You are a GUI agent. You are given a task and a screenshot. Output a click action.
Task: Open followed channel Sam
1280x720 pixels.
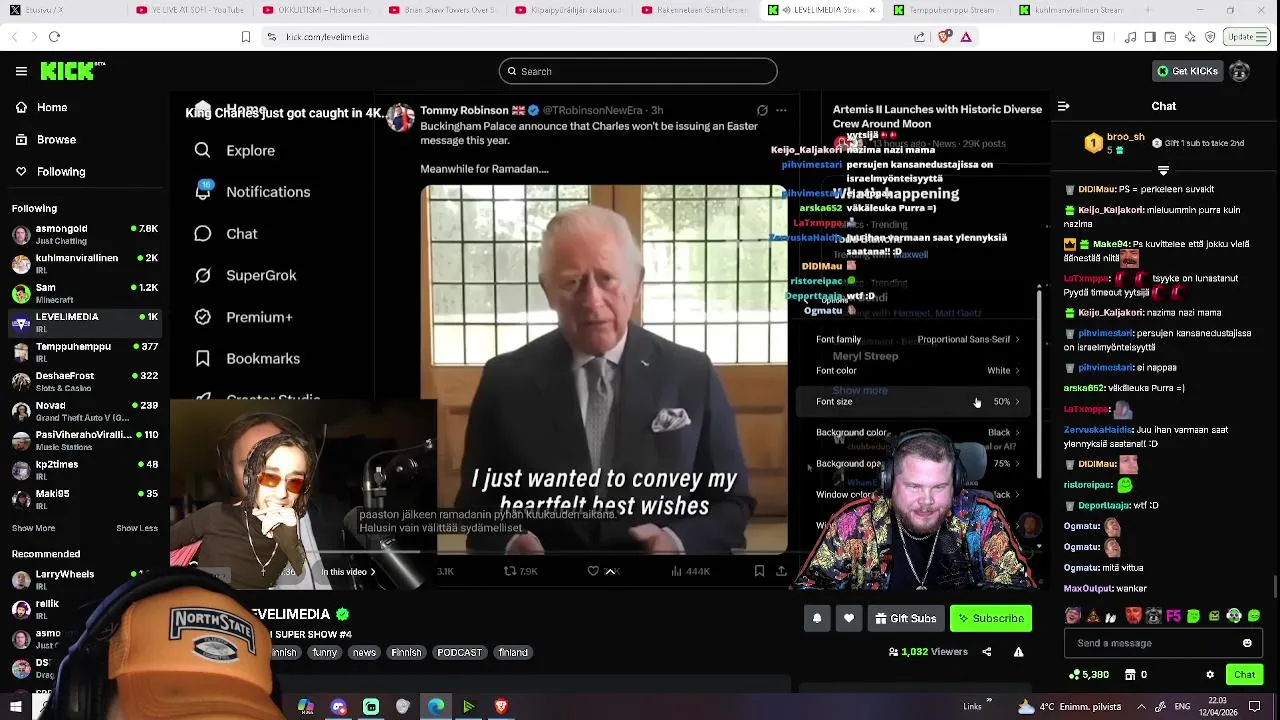(85, 293)
